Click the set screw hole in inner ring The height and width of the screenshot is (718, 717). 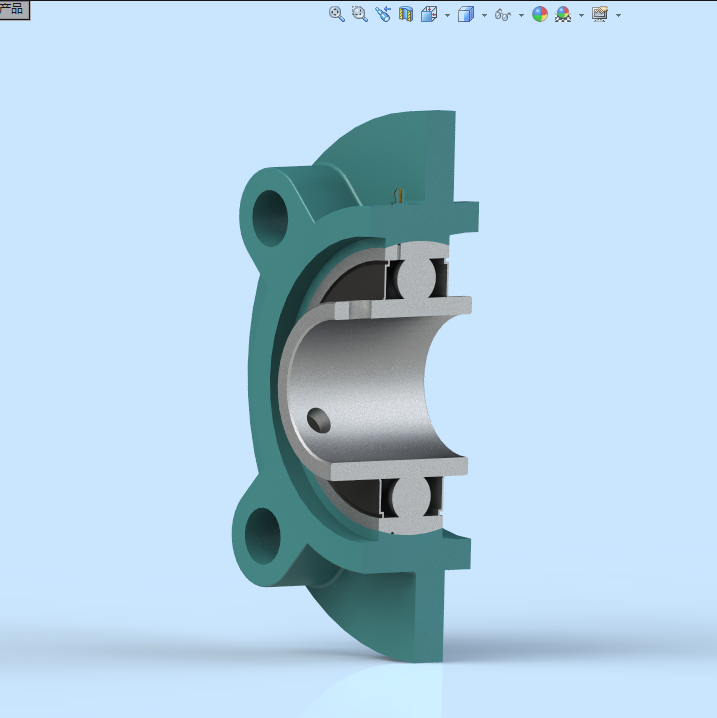tap(319, 420)
